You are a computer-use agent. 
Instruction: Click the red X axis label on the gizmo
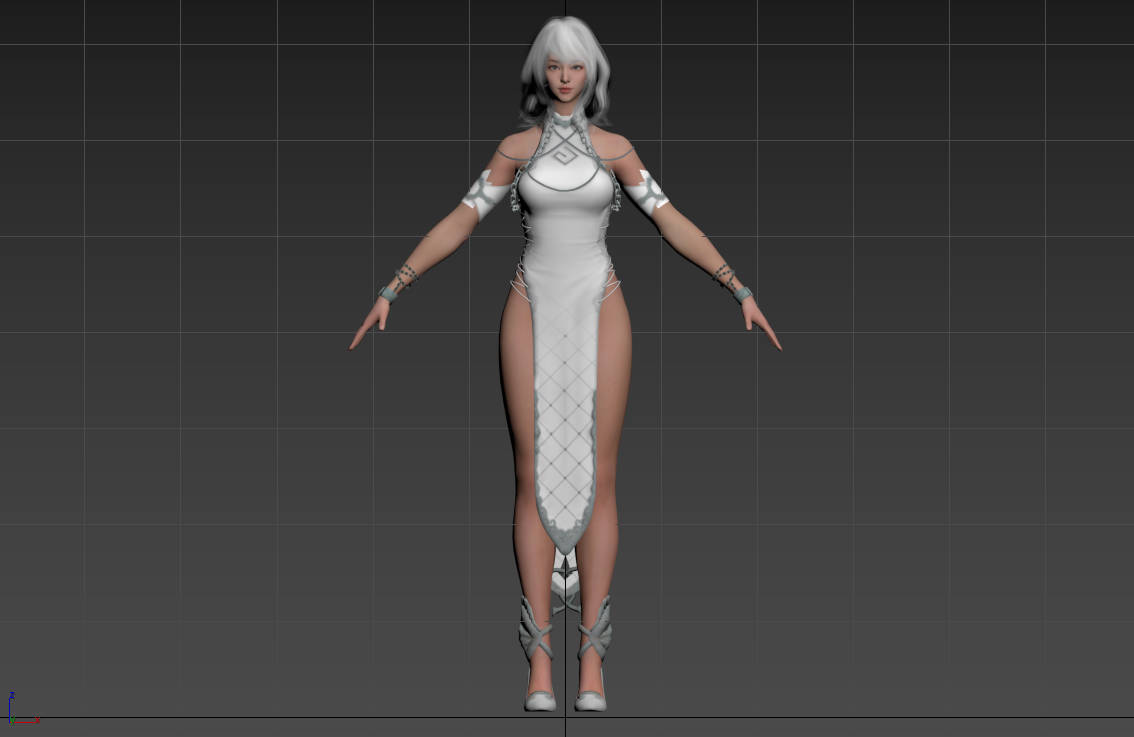click(x=35, y=720)
